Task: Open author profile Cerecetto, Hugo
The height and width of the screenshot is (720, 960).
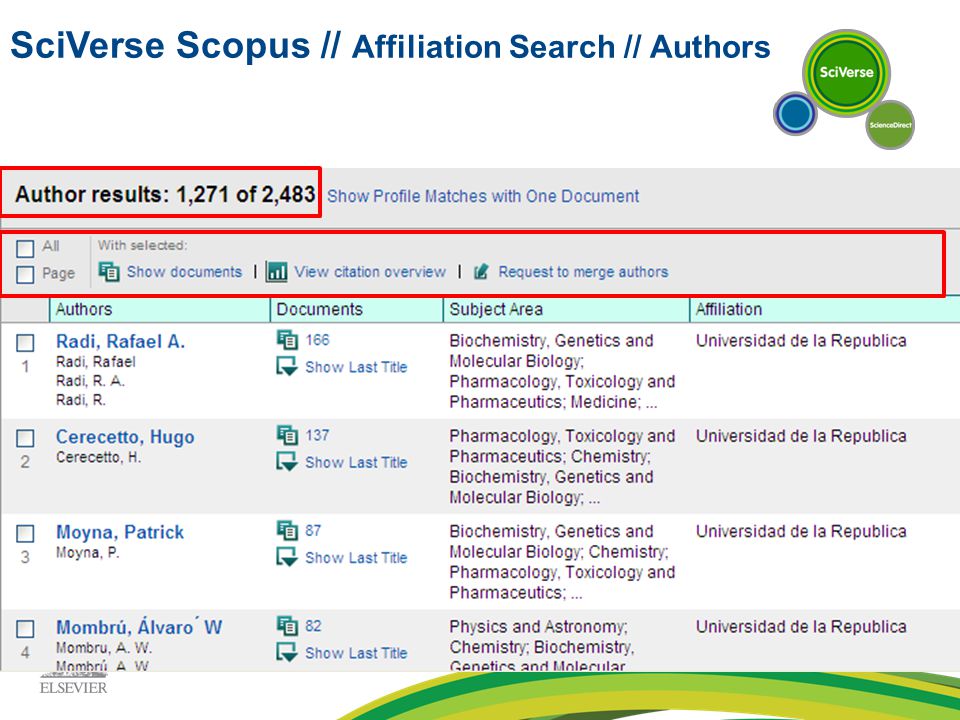Action: pyautogui.click(x=126, y=437)
